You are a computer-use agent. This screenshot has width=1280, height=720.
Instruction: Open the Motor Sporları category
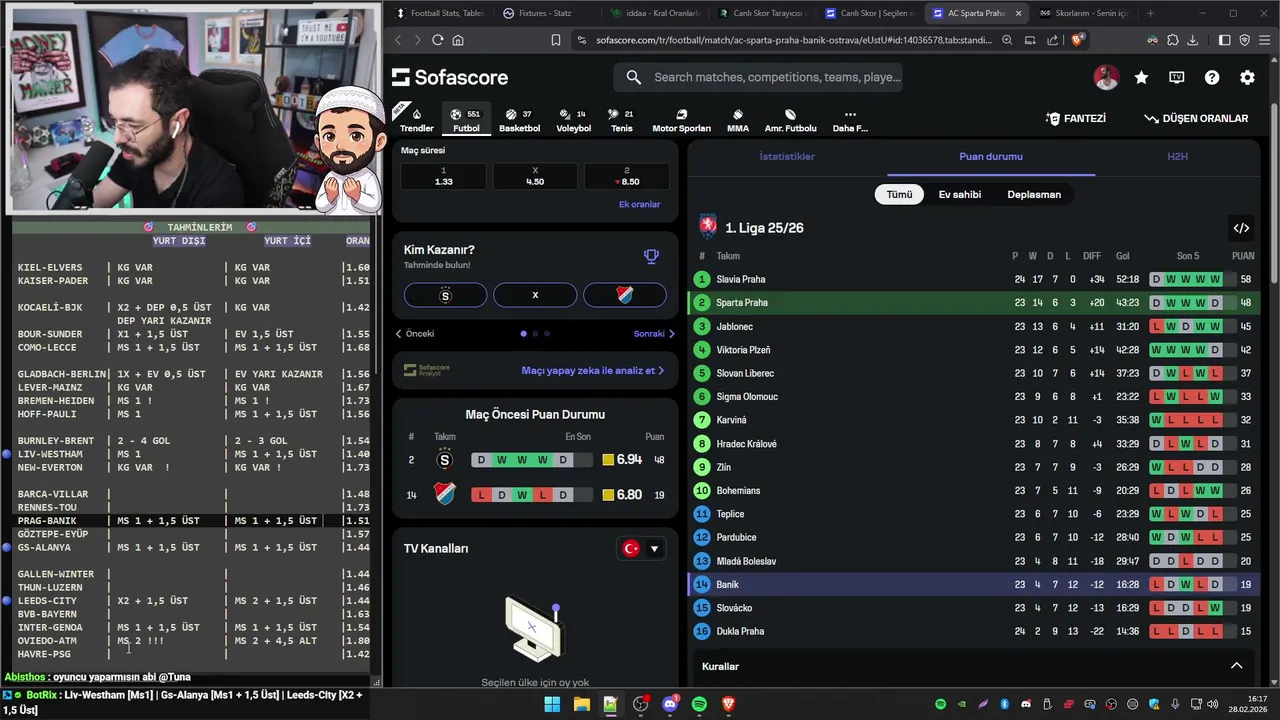(x=681, y=120)
